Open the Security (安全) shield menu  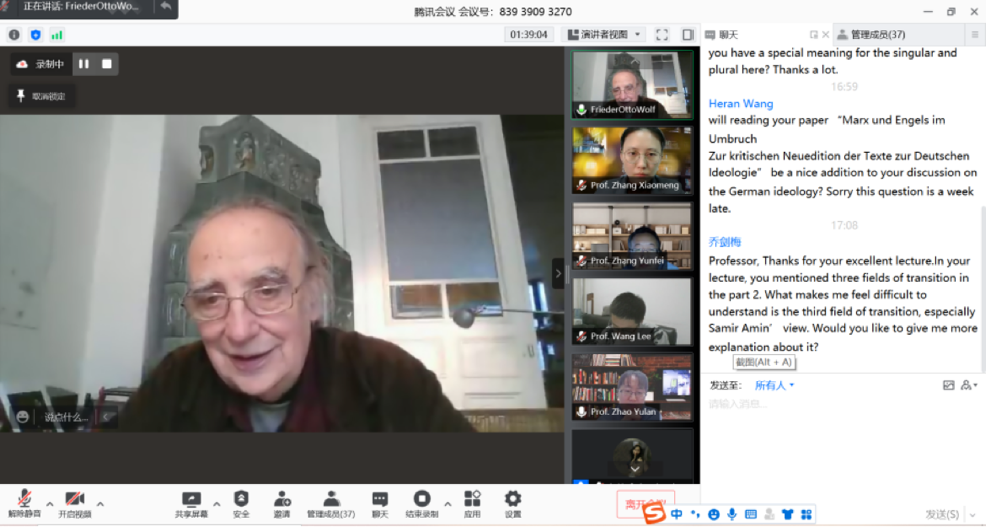(241, 503)
